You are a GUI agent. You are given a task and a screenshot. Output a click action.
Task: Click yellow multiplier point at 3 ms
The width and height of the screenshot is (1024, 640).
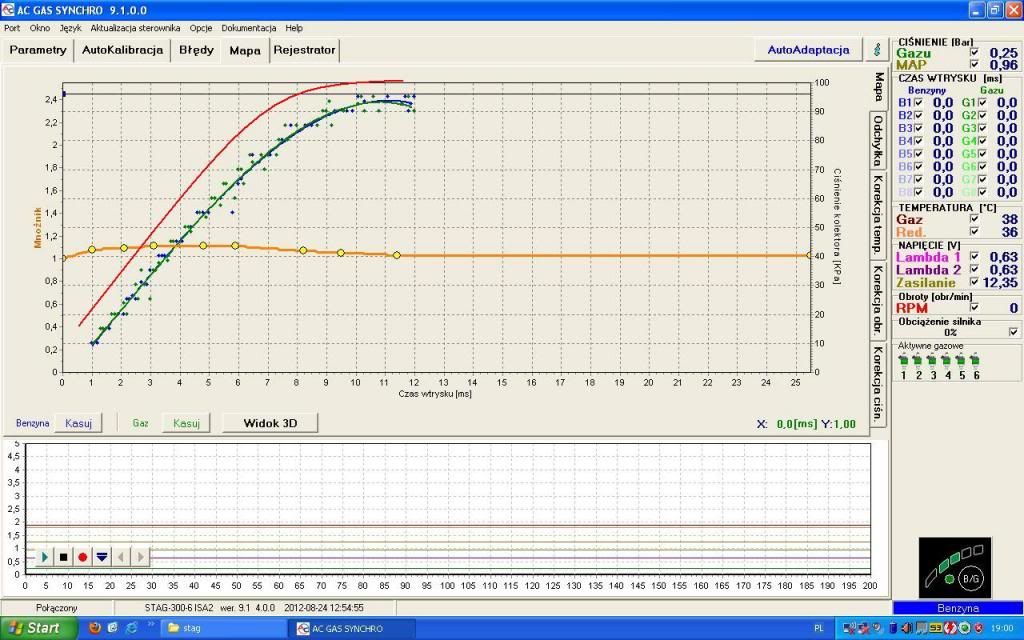point(153,245)
